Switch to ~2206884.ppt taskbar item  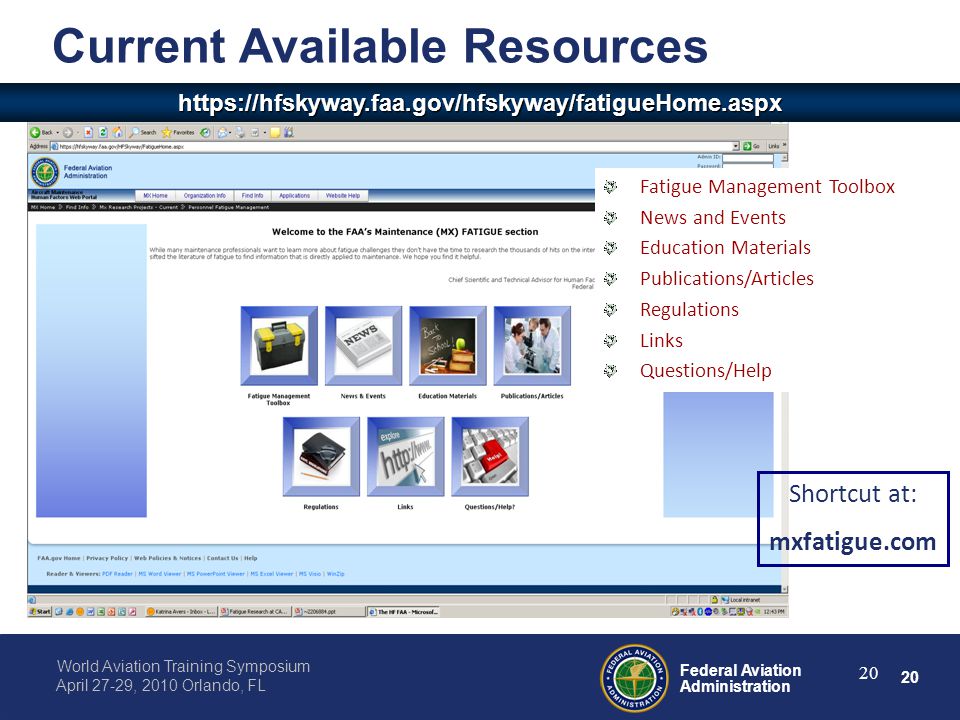tap(328, 611)
